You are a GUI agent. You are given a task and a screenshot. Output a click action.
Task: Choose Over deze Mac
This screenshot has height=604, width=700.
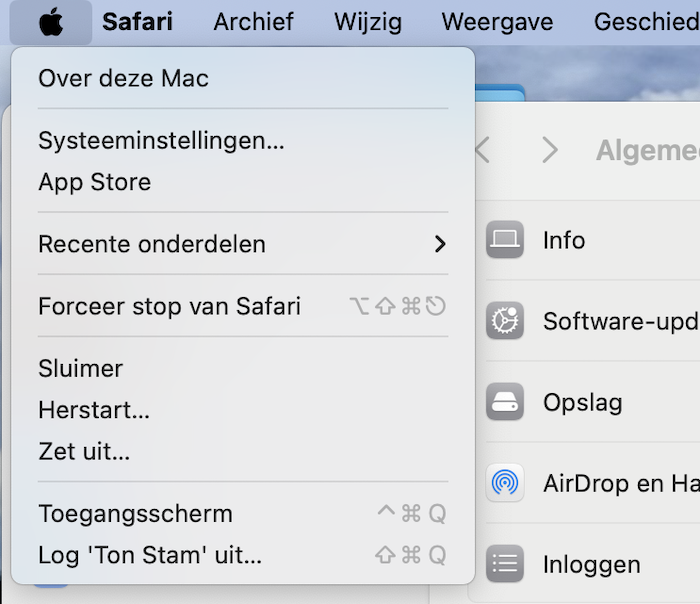coord(124,78)
